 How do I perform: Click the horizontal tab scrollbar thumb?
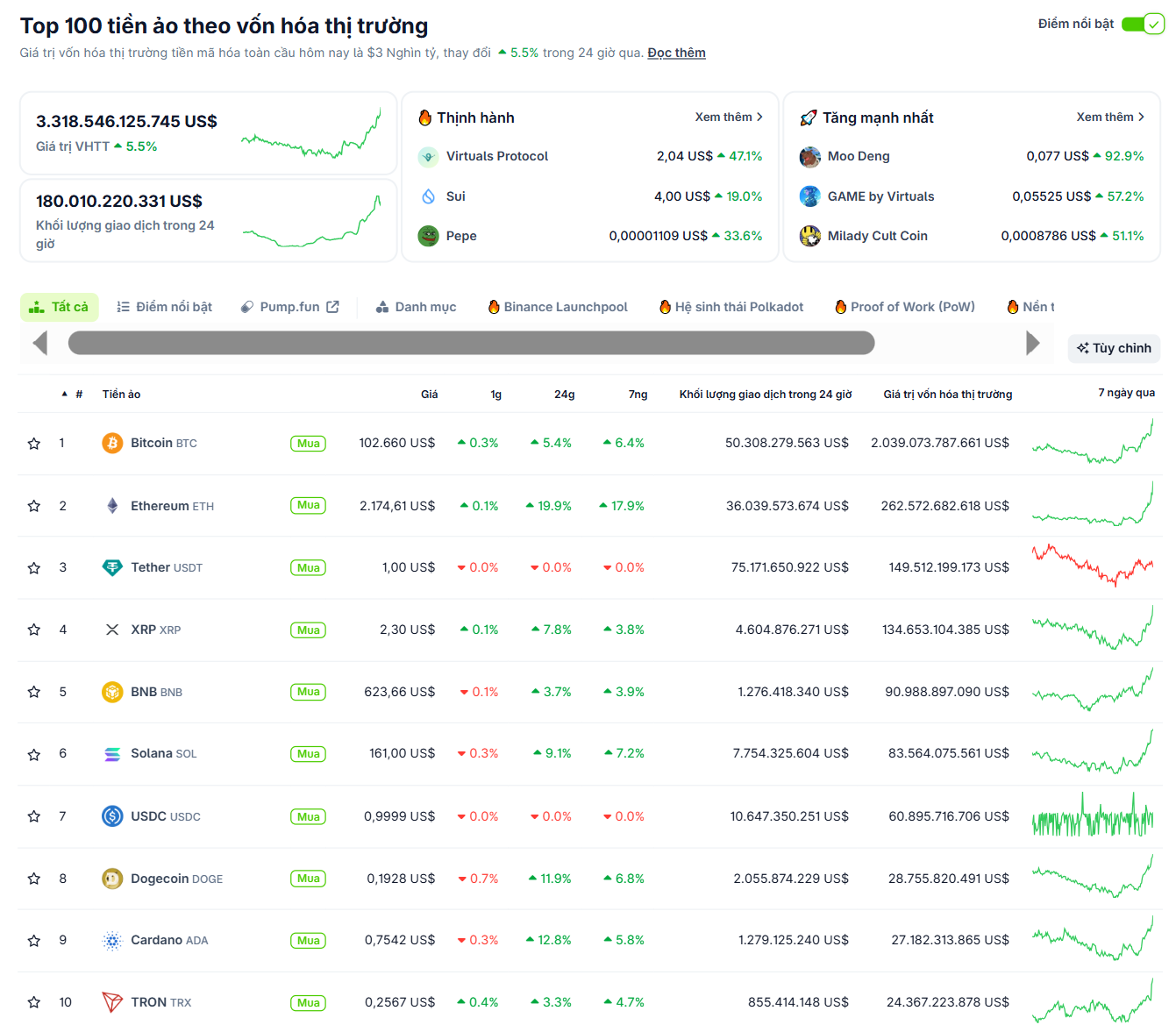pyautogui.click(x=472, y=343)
